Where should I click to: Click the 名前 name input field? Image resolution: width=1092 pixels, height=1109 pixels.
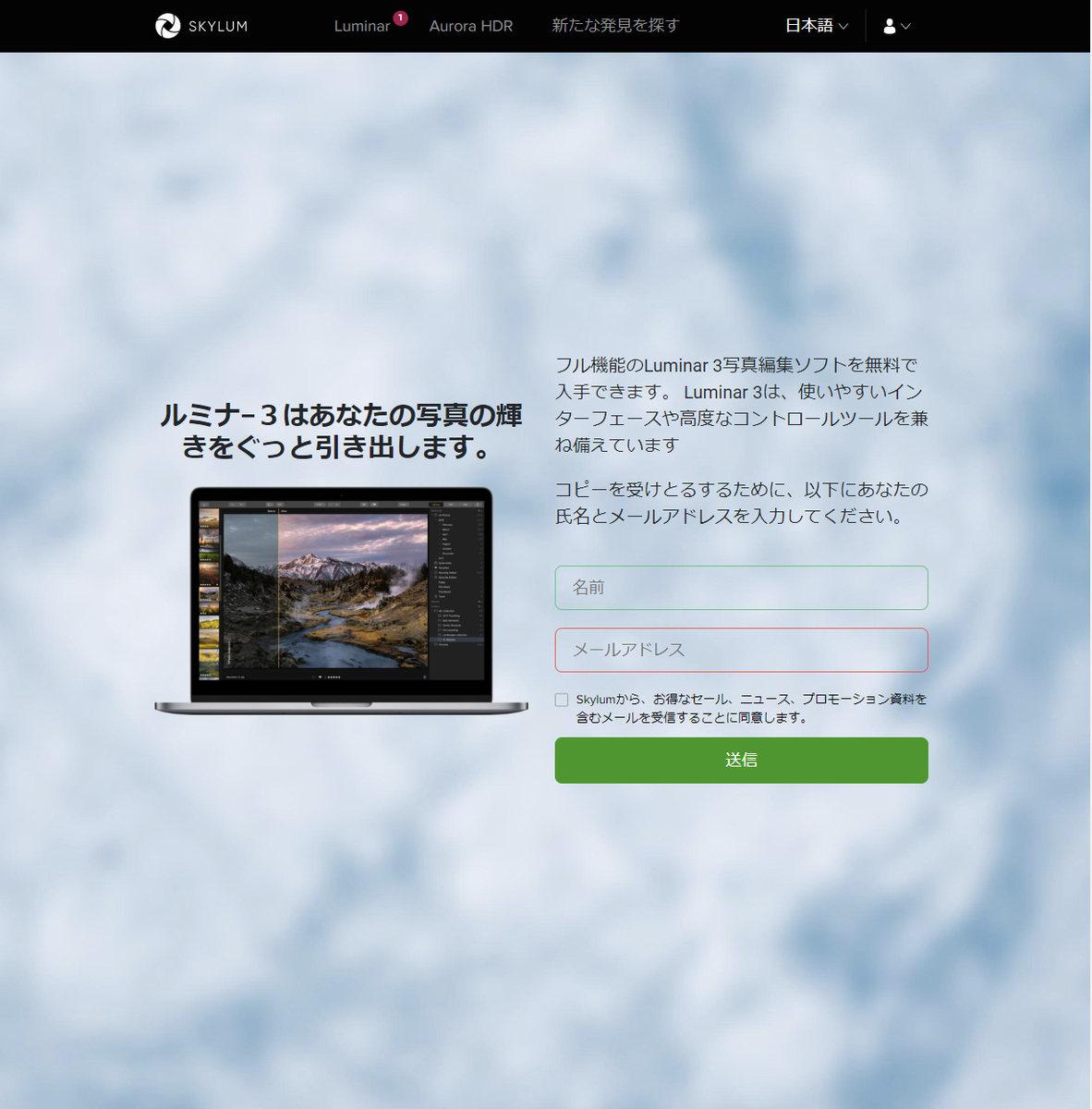(741, 588)
